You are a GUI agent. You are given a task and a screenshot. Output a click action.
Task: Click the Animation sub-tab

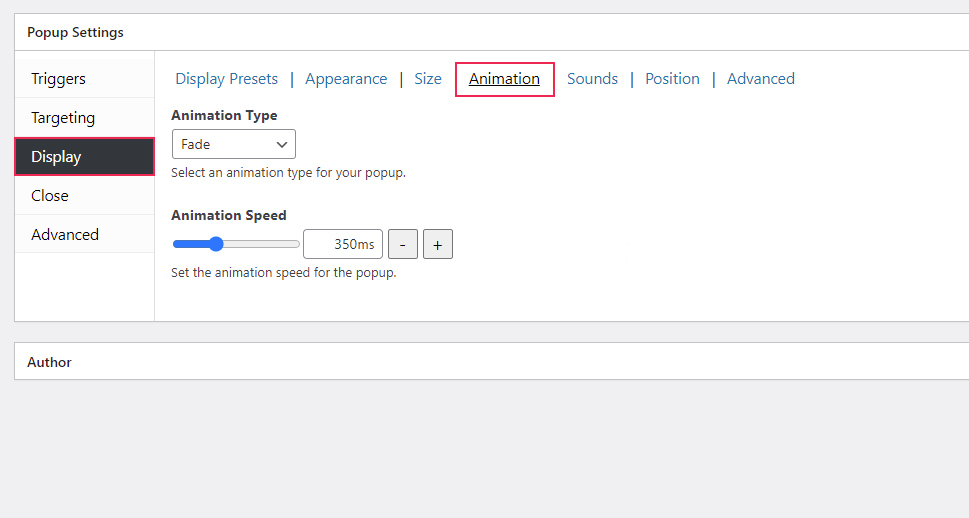click(504, 79)
